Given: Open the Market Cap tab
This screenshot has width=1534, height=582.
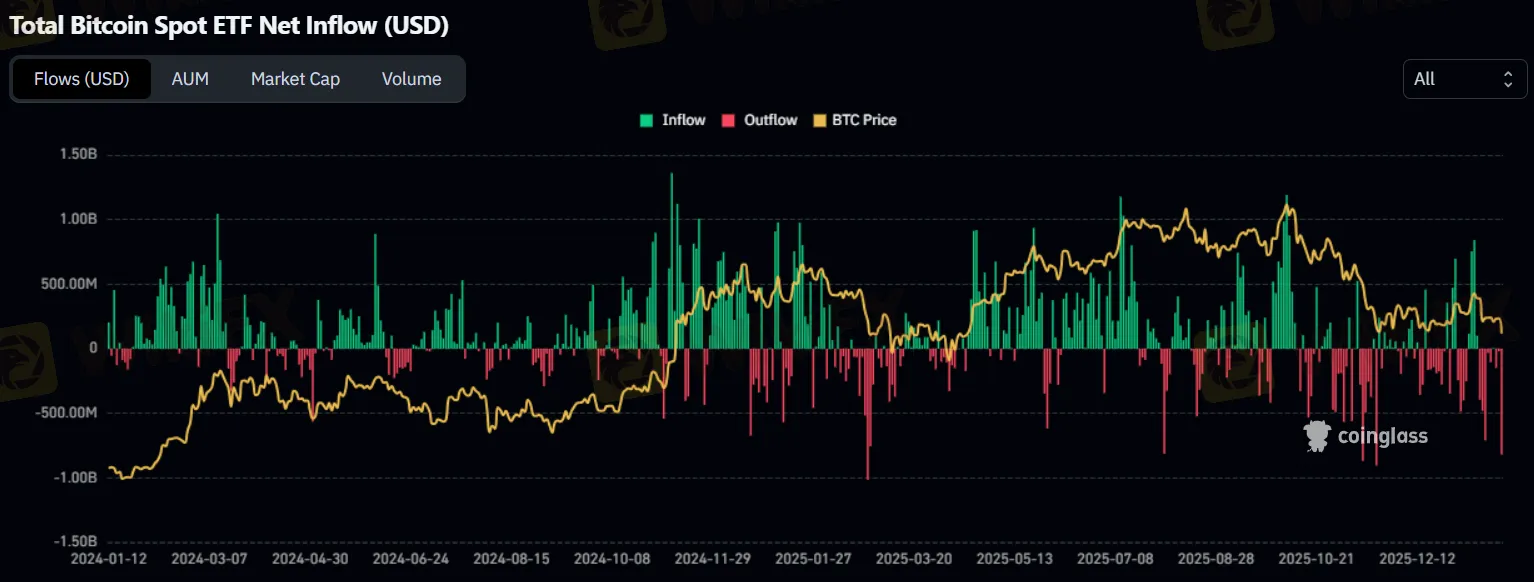Looking at the screenshot, I should tap(295, 78).
